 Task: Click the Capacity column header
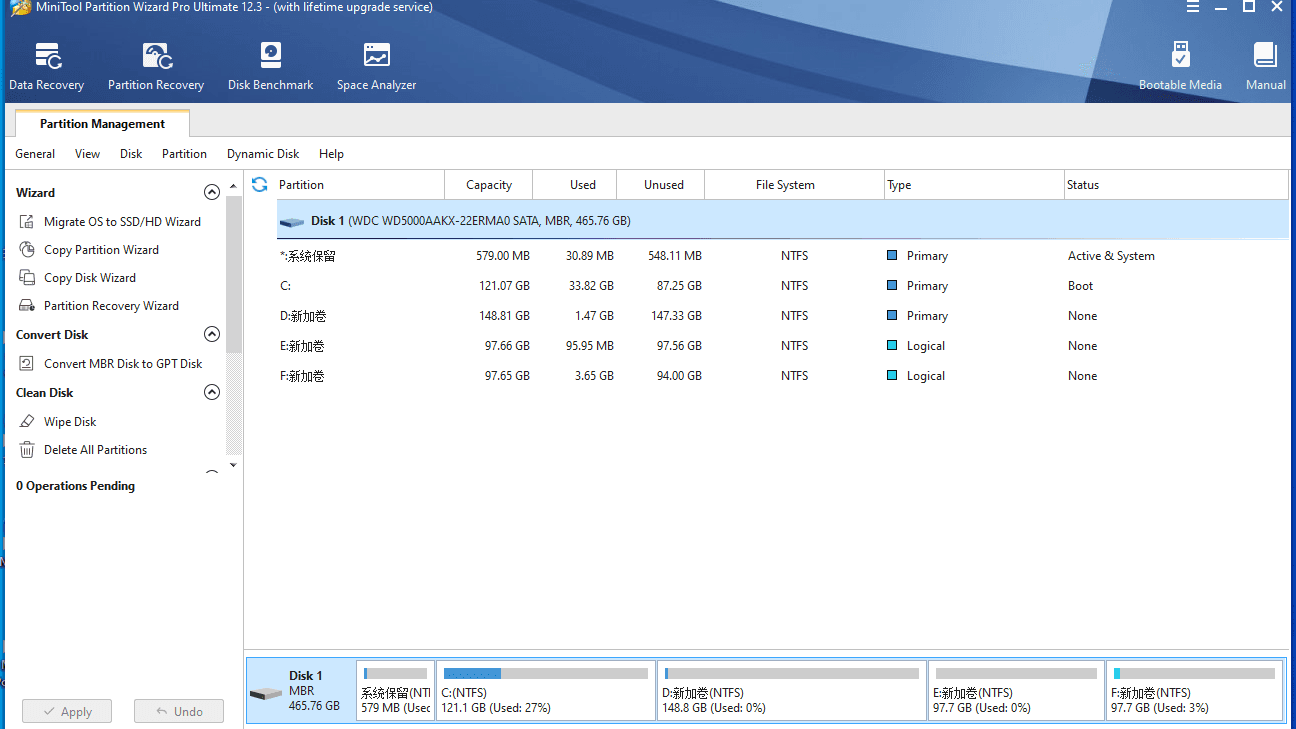pyautogui.click(x=489, y=185)
